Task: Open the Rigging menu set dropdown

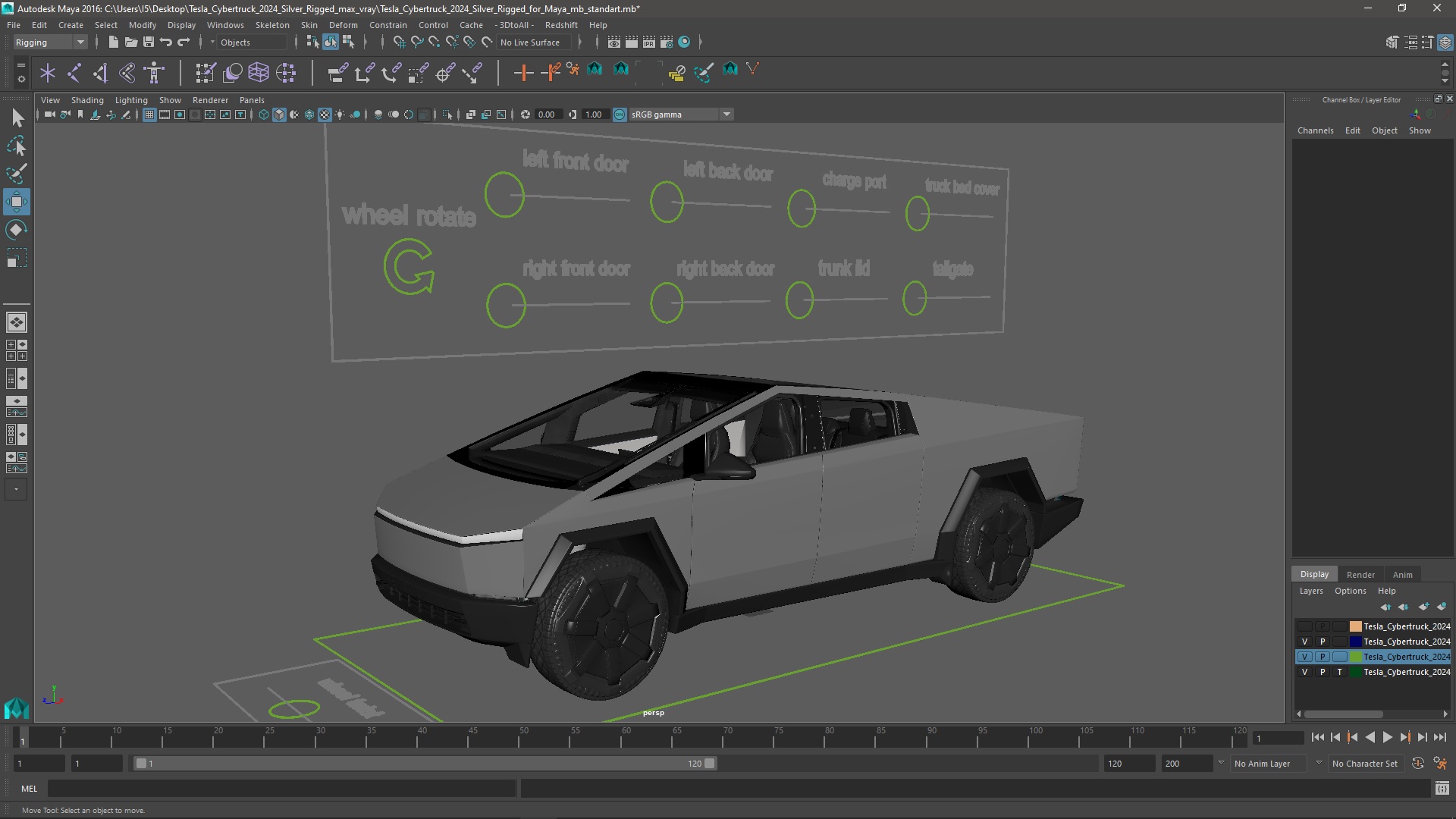Action: pos(50,42)
